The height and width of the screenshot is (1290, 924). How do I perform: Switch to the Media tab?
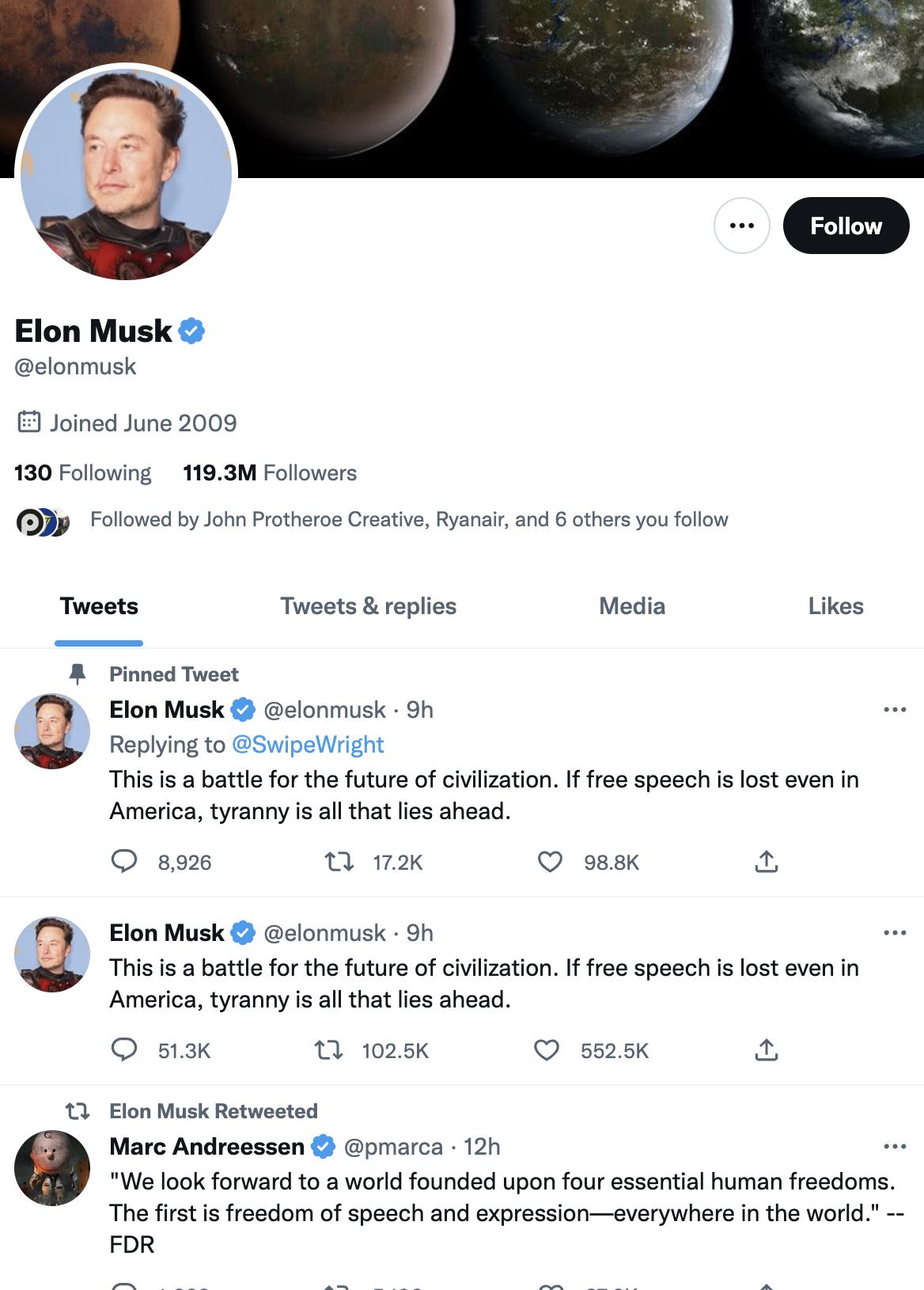[632, 606]
